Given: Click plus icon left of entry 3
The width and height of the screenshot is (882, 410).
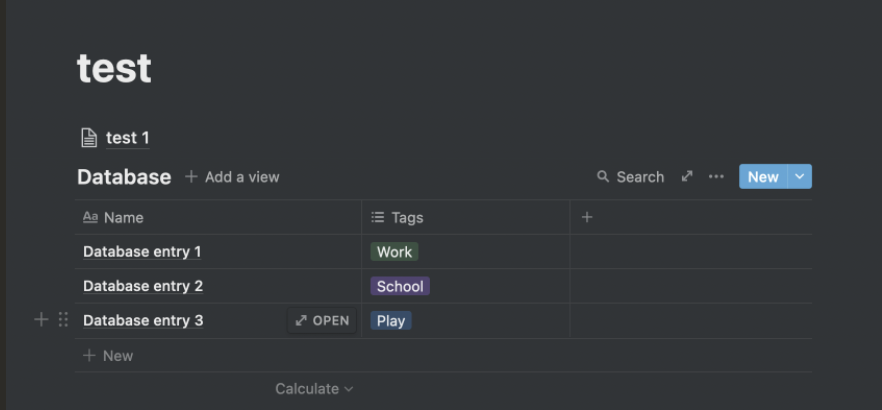Looking at the screenshot, I should (x=41, y=320).
